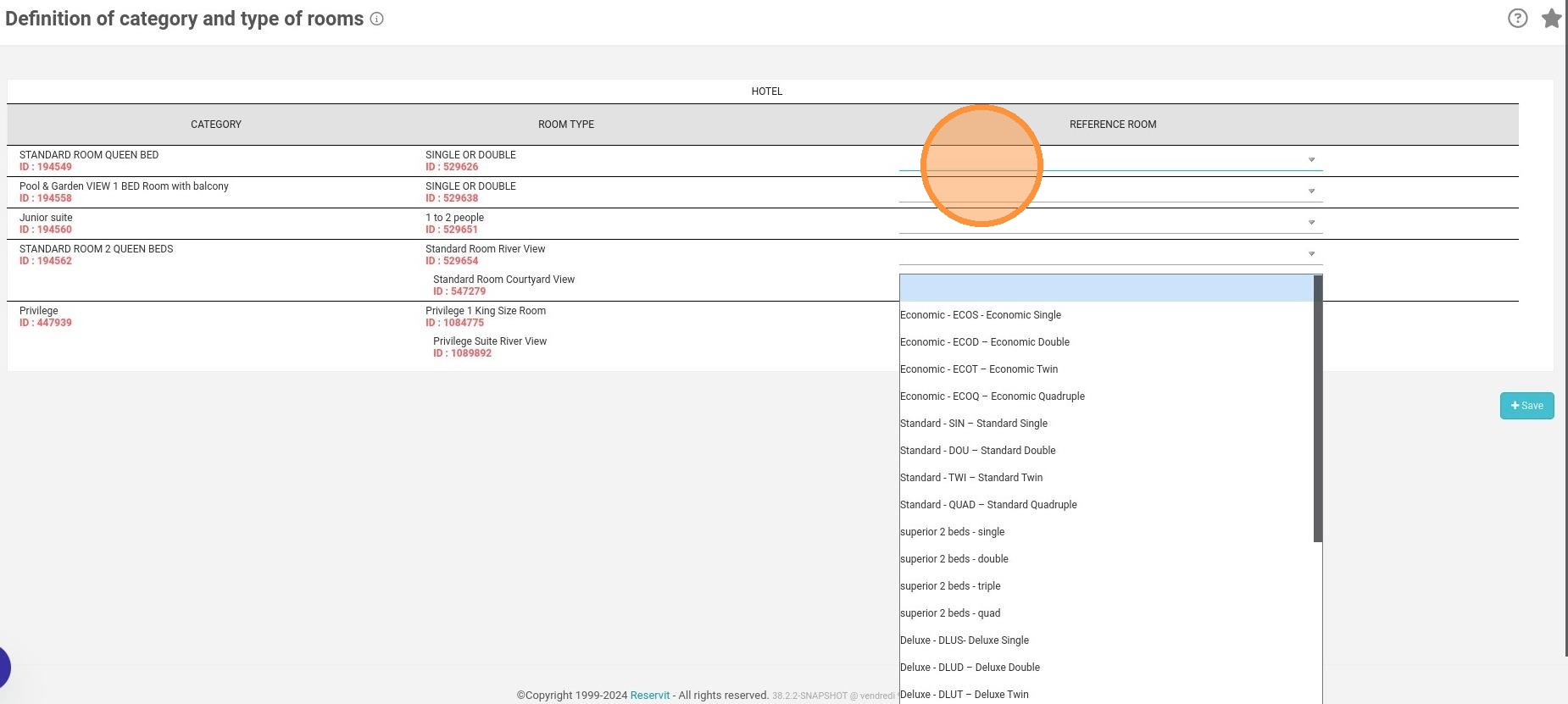This screenshot has height=704, width=1568.
Task: Click Privilege 1 King Size Room type
Action: click(486, 311)
